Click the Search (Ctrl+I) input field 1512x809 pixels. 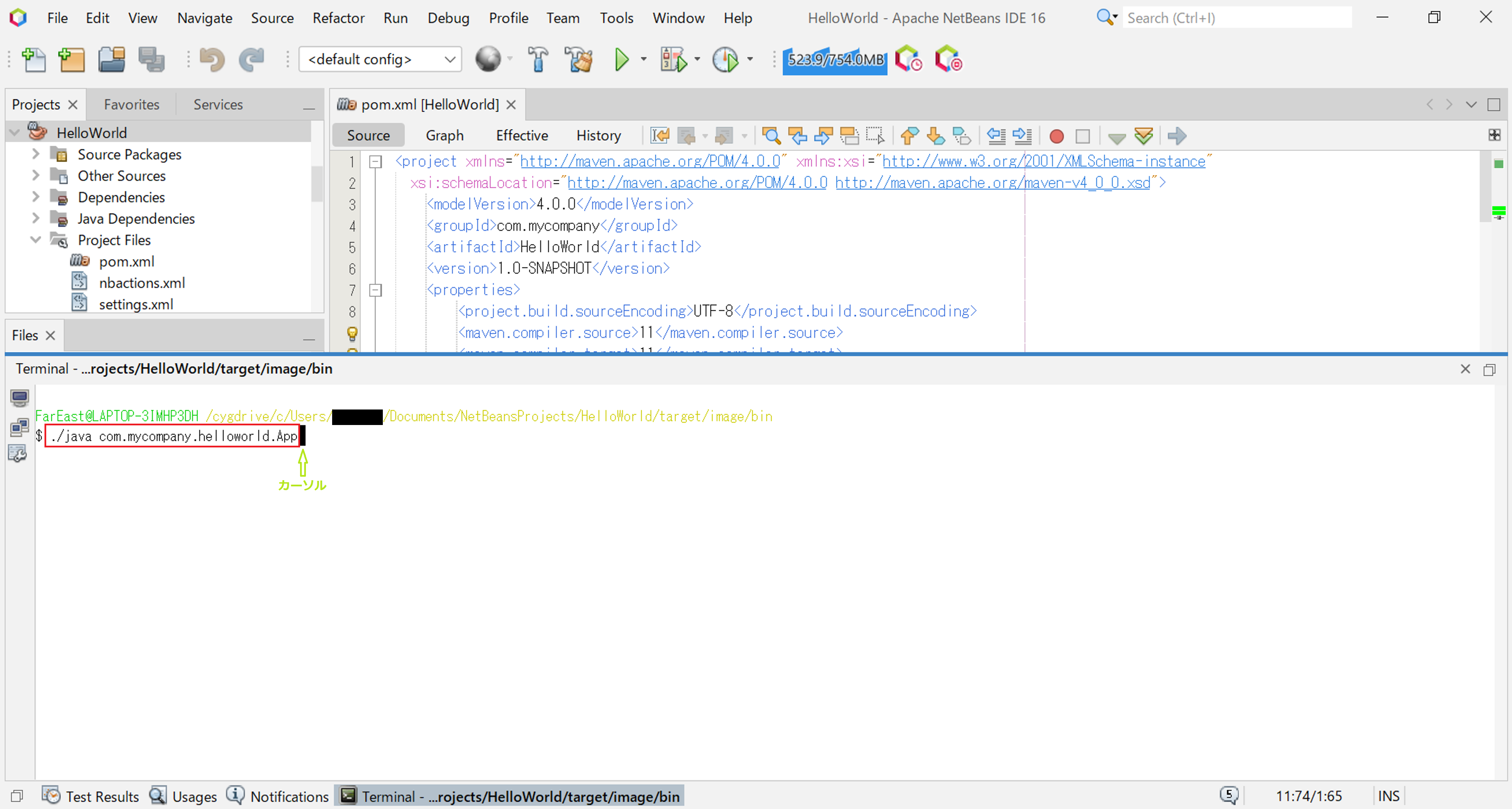1236,18
